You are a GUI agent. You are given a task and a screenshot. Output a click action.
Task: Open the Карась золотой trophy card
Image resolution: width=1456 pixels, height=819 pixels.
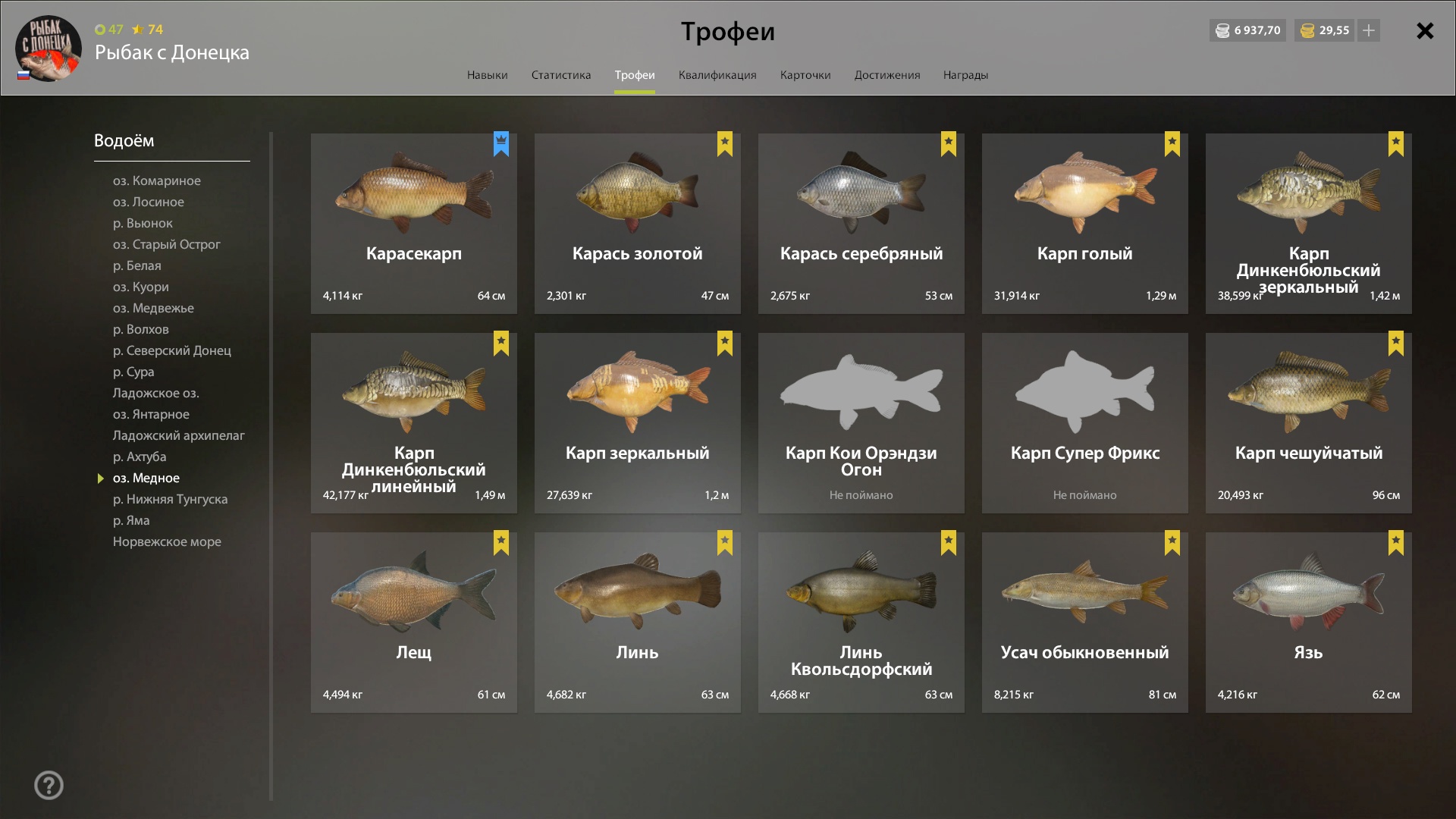[x=638, y=224]
